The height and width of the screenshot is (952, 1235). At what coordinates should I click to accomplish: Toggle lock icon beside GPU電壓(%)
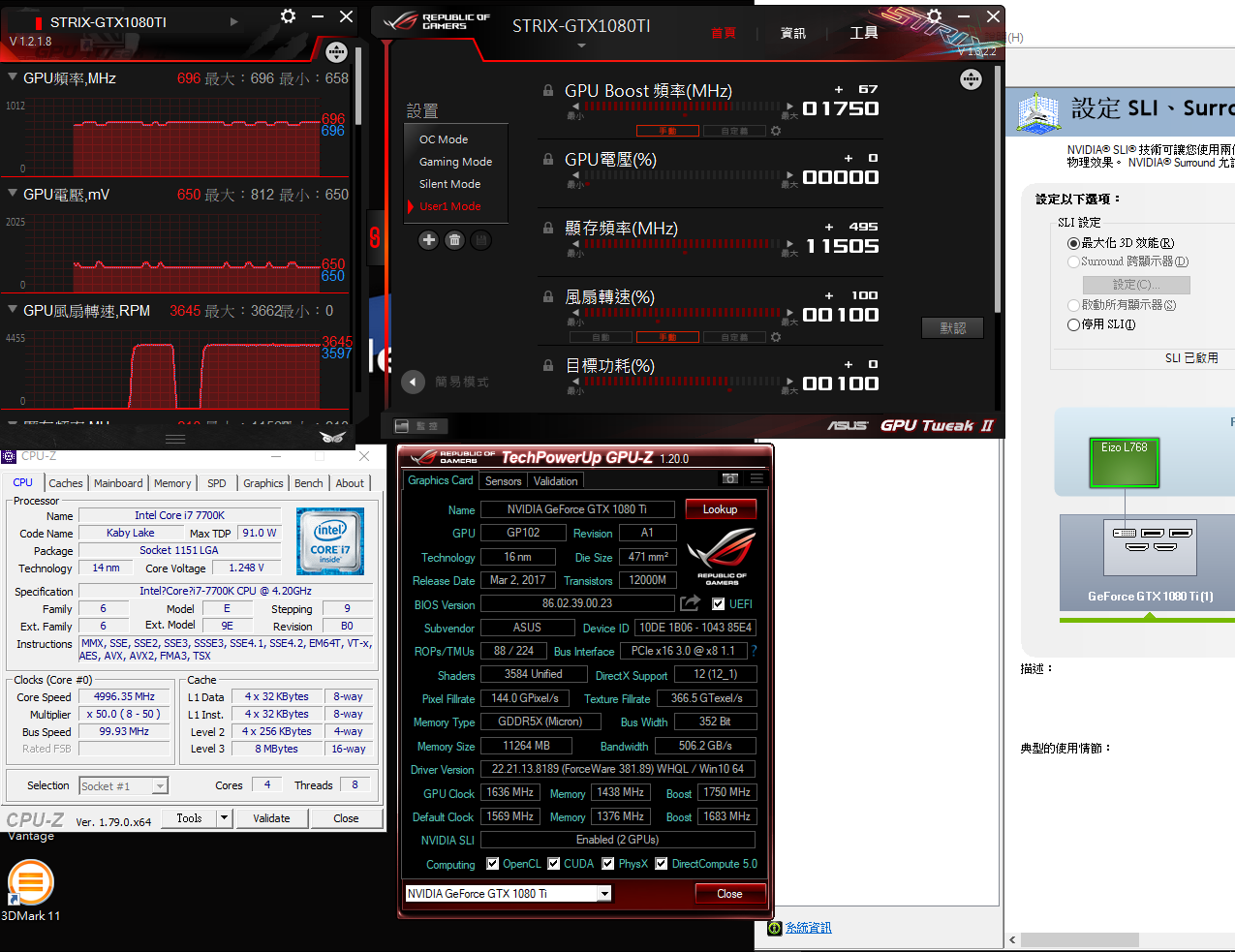(548, 159)
